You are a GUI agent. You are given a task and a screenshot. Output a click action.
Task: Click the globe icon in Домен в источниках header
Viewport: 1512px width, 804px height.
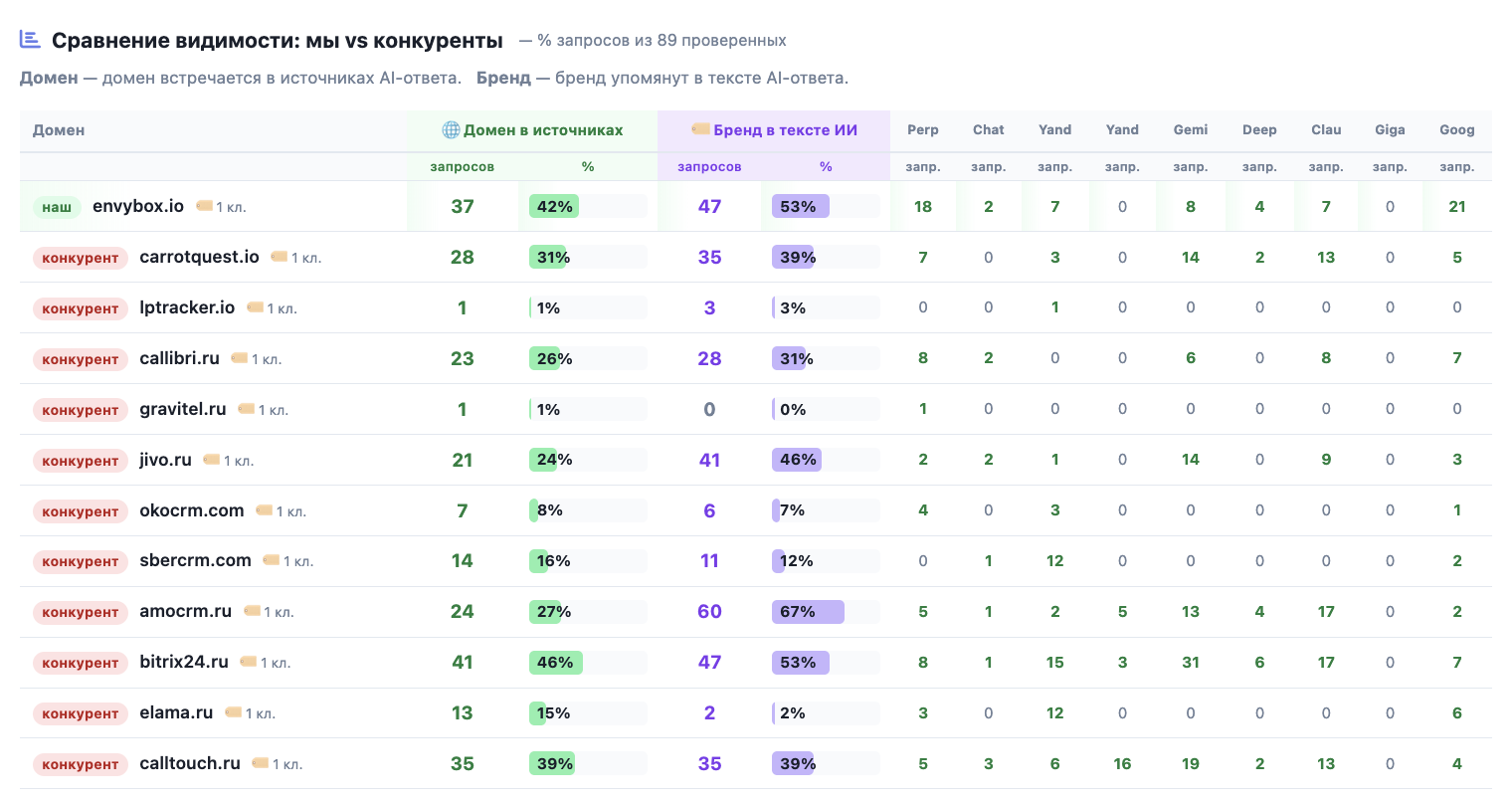(x=451, y=129)
